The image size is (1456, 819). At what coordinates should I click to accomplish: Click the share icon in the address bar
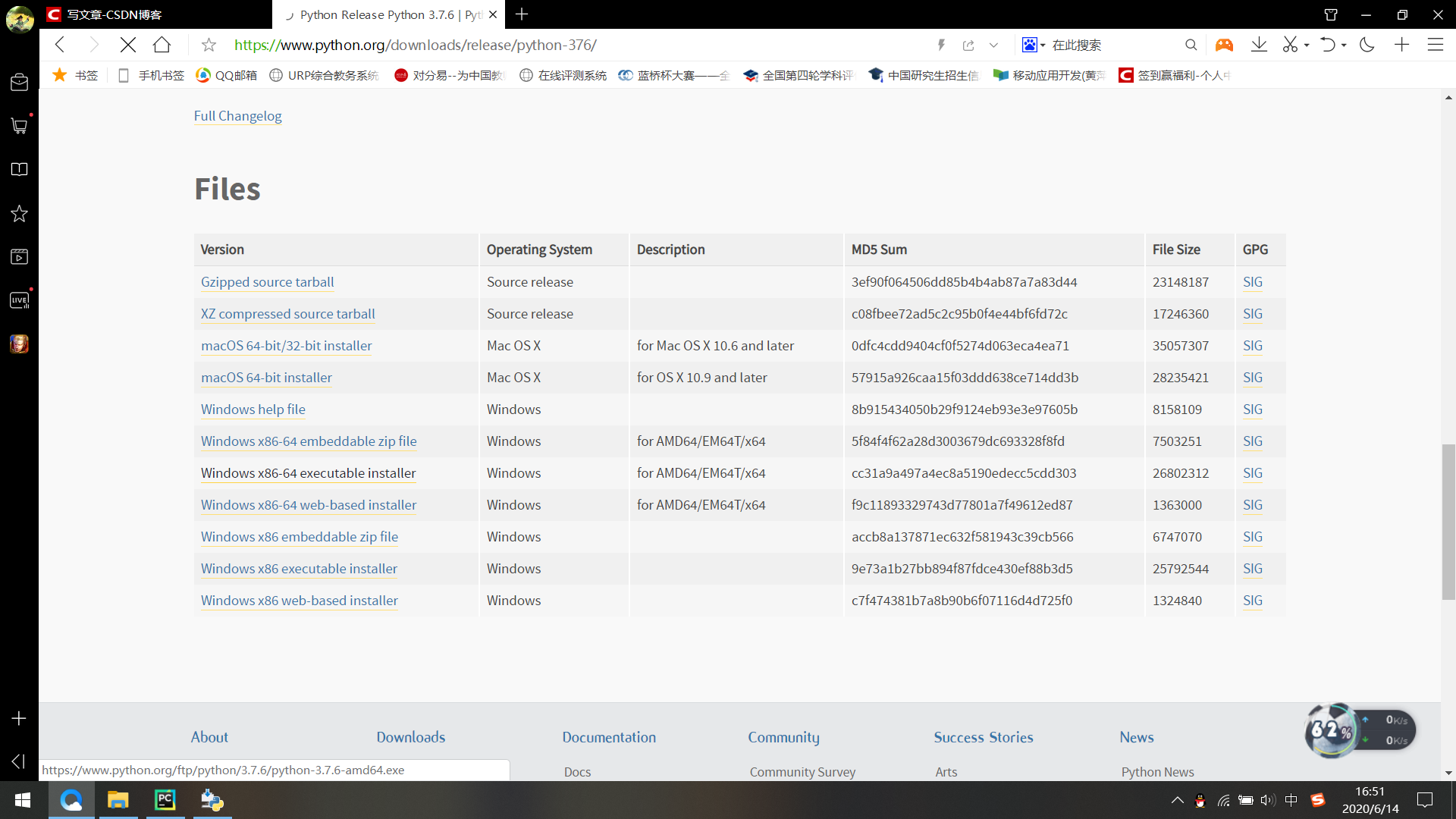968,45
